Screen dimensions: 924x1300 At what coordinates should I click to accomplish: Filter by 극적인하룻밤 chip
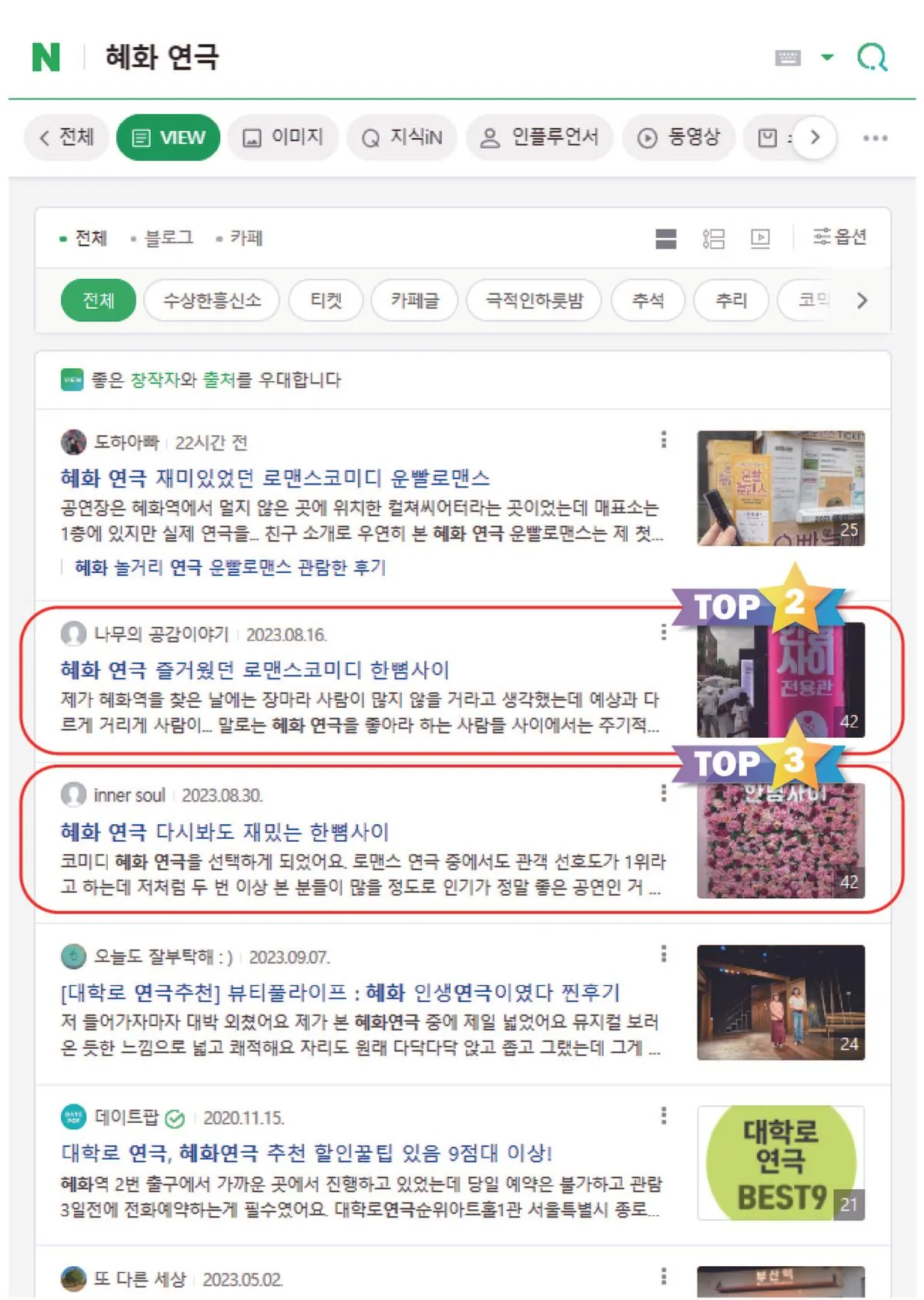[534, 300]
